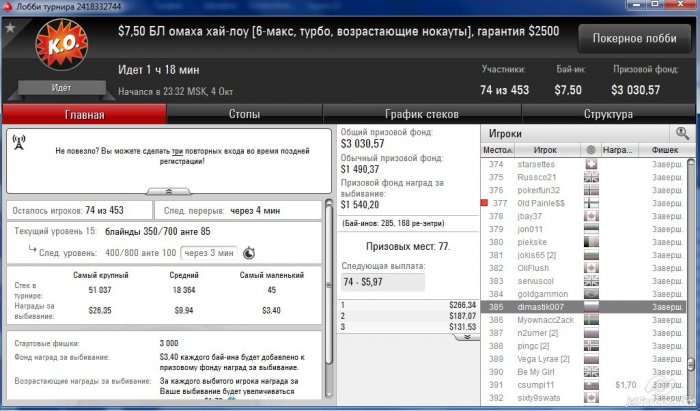
Task: Click first place payout $266,34
Action: 462,305
